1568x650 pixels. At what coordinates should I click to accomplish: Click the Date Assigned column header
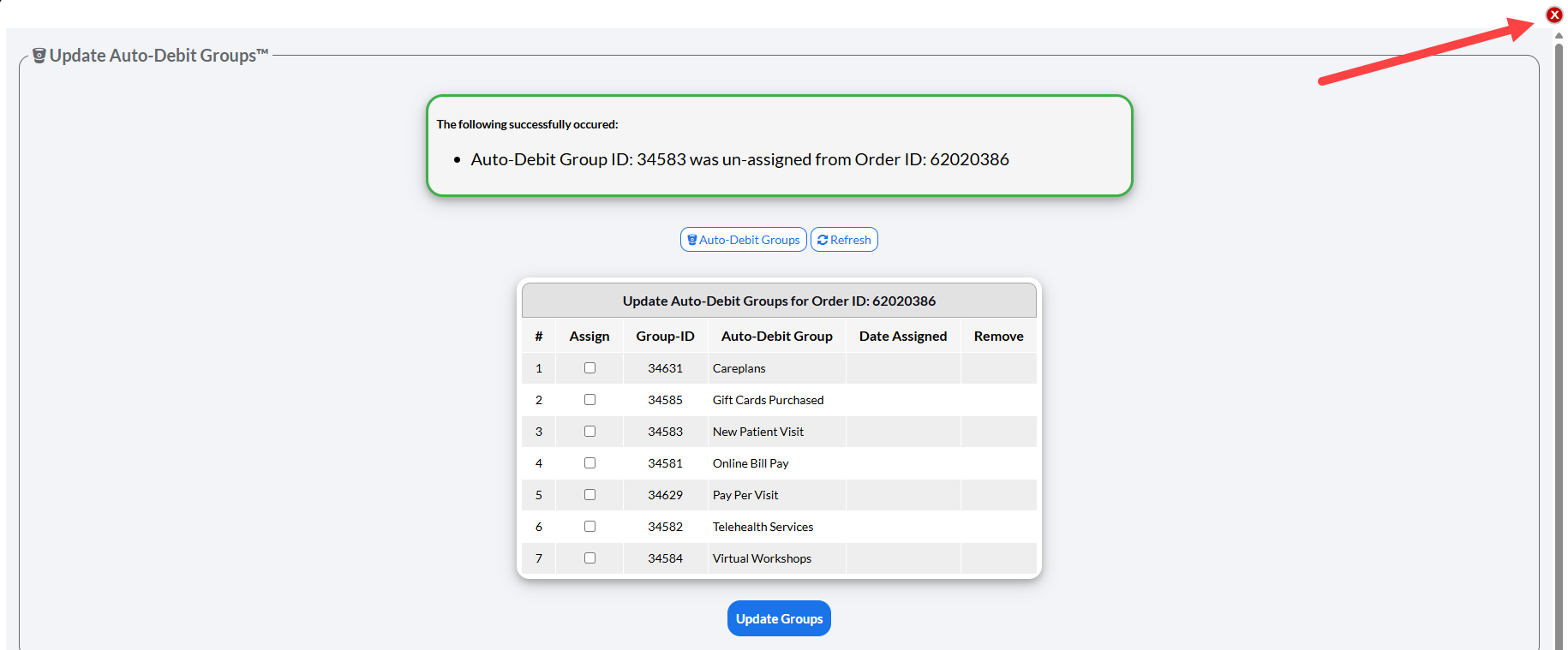[x=903, y=337]
